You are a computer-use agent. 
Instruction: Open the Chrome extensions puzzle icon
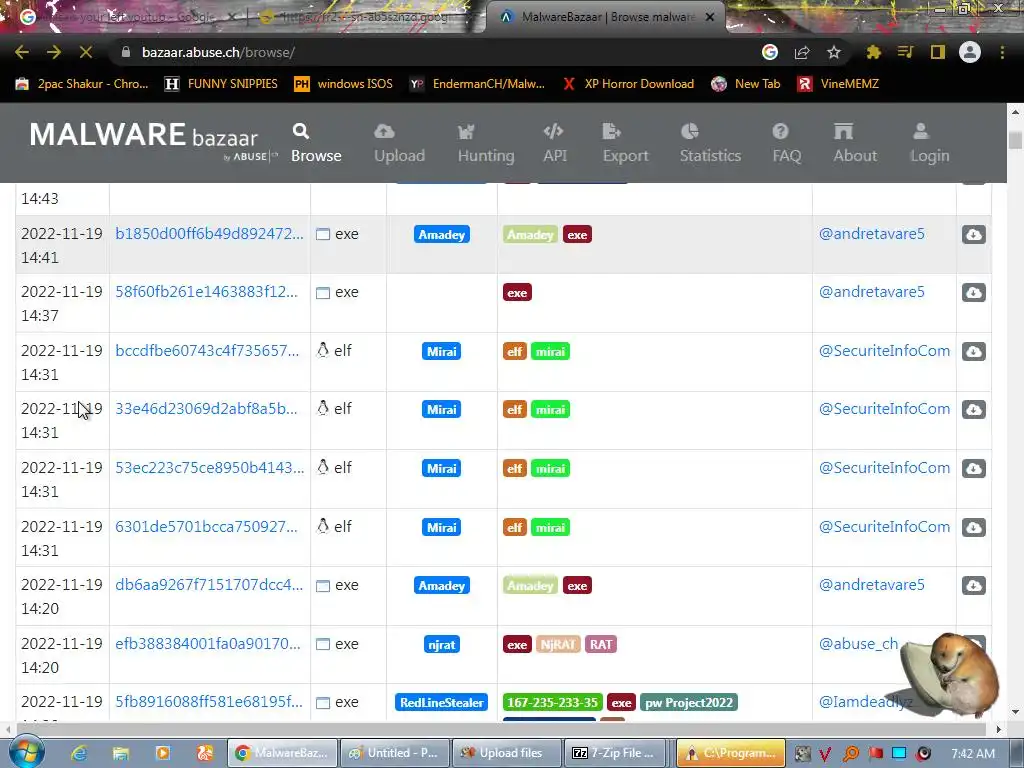(873, 52)
